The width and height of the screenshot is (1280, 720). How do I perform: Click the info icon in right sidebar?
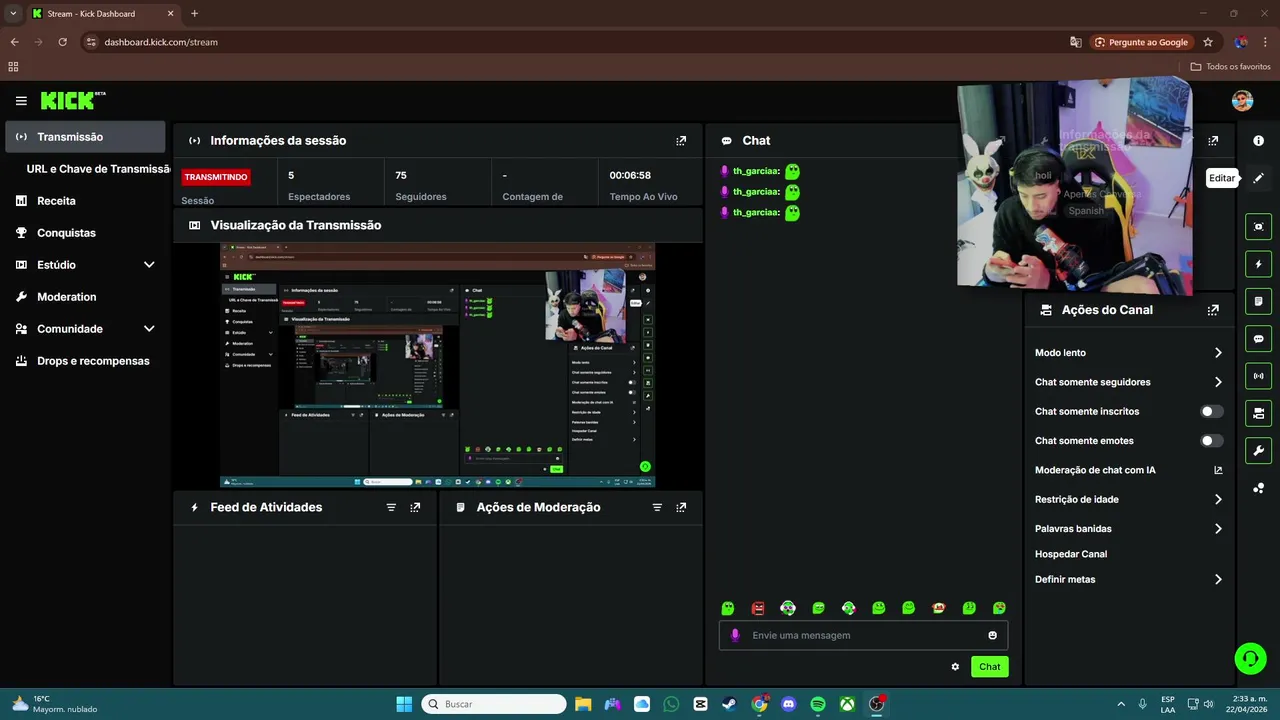[x=1258, y=141]
